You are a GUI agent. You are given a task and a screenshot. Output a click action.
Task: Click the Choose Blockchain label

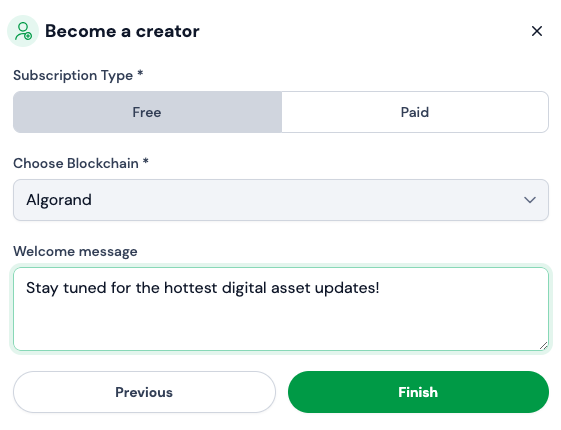76,163
